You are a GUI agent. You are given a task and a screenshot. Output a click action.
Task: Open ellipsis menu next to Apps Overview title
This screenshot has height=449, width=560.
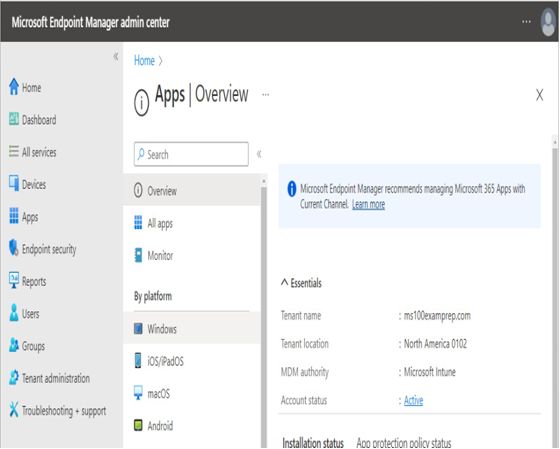pyautogui.click(x=266, y=95)
